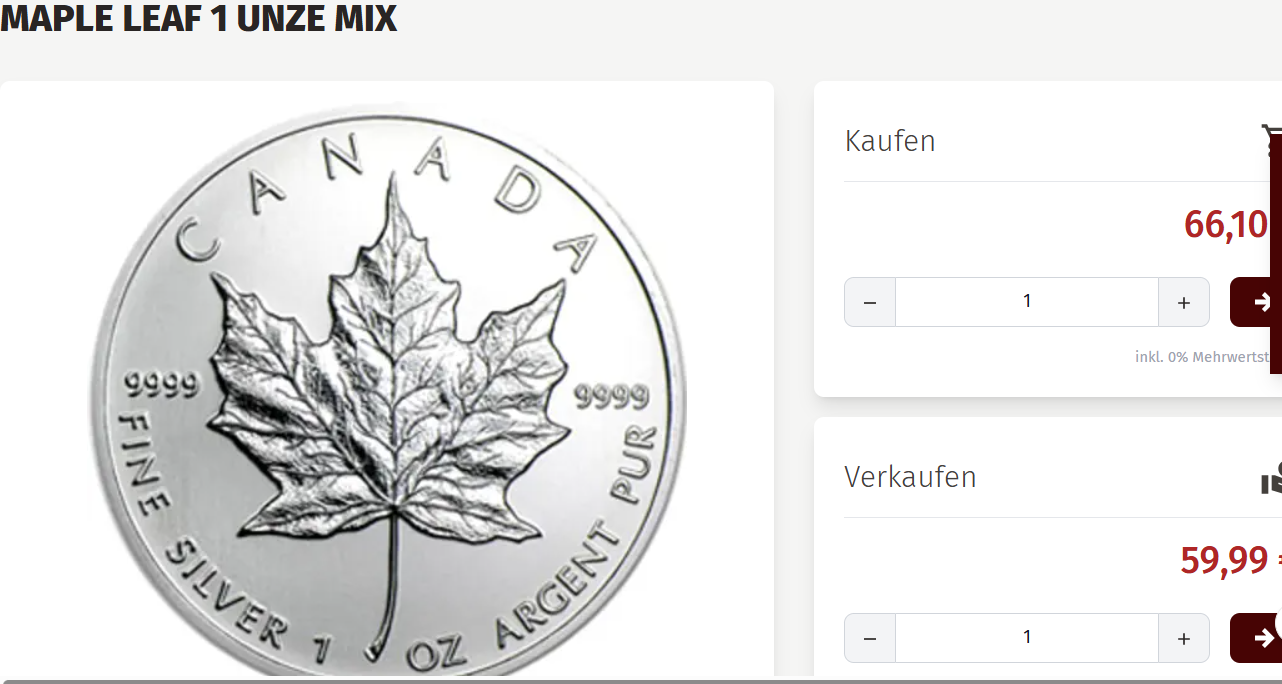Click the buy price 66,10
Screen dimensions: 1282x684
(x=1226, y=224)
